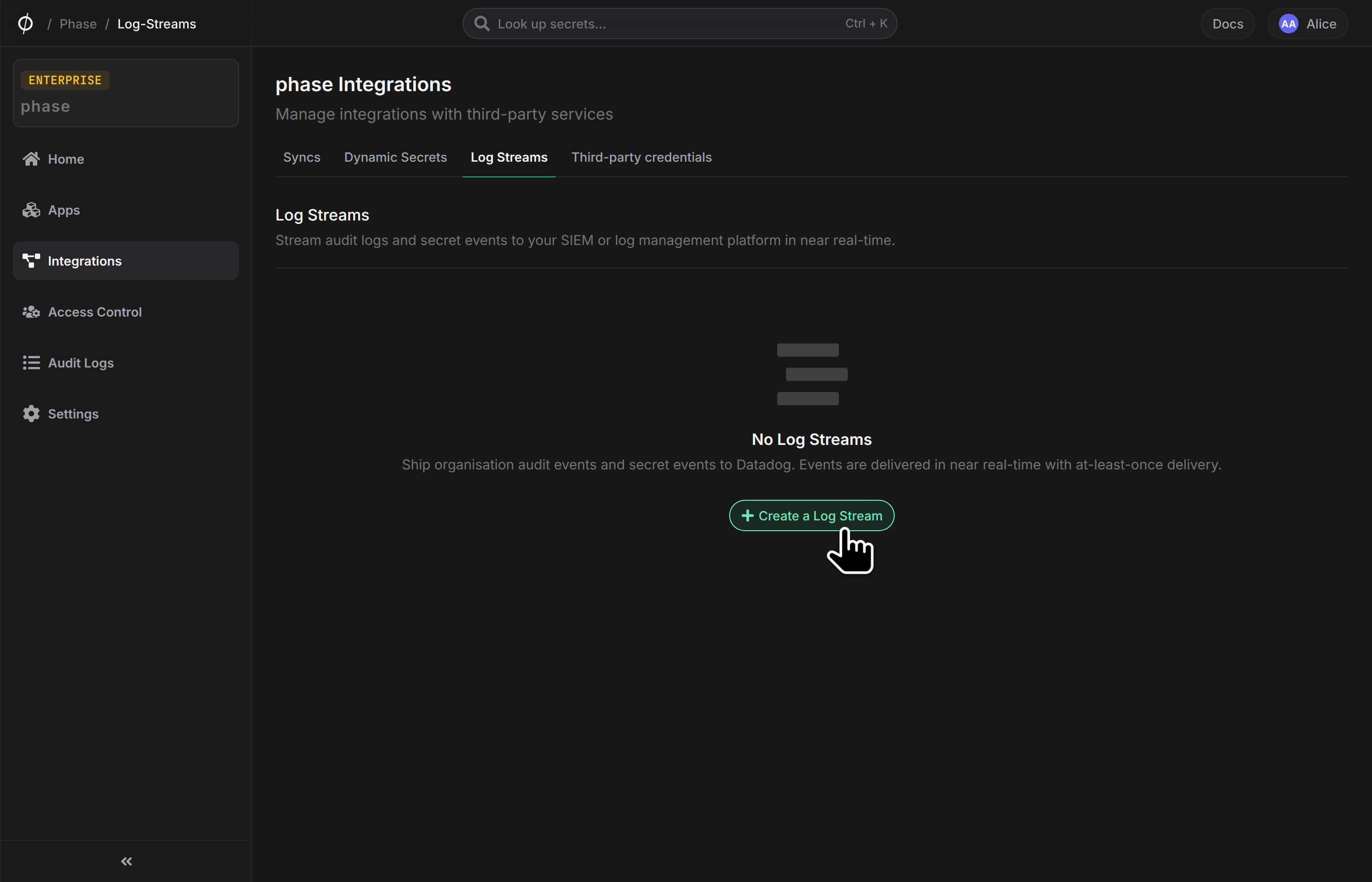Screen dimensions: 1372x882
Task: Open the Docs link
Action: pyautogui.click(x=1228, y=24)
